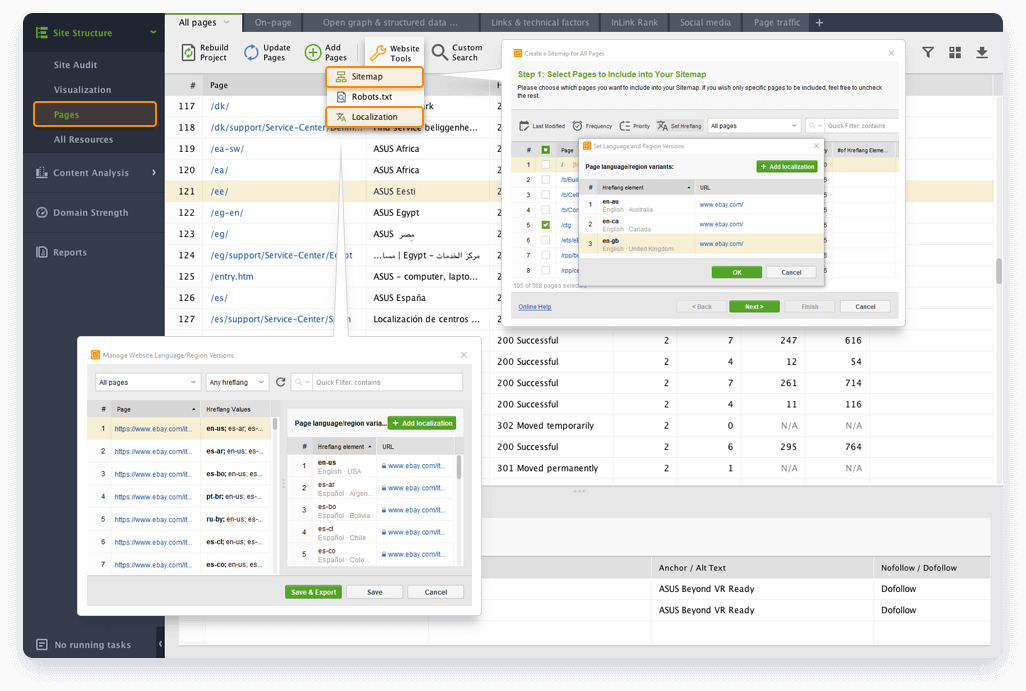Add a new workspace tab with plus icon

pos(819,23)
